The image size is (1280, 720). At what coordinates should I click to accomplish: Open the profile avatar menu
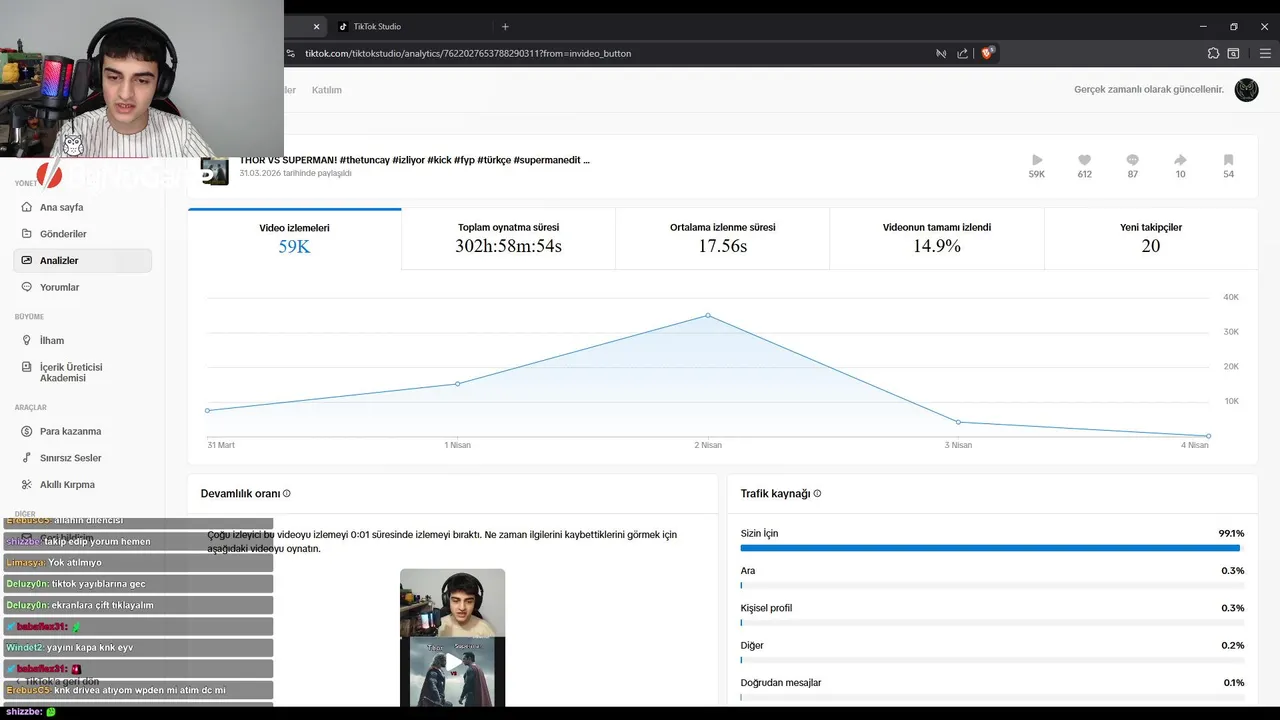click(x=1246, y=90)
